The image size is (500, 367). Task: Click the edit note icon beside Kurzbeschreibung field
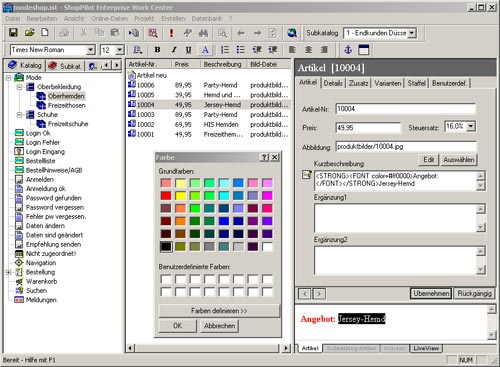pyautogui.click(x=307, y=175)
